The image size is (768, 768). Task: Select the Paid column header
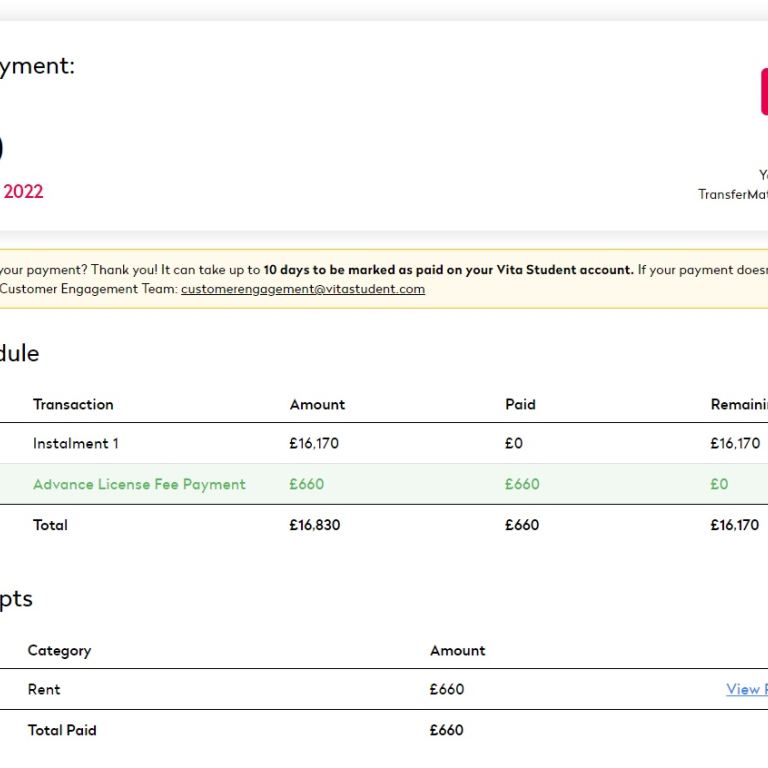(x=520, y=405)
